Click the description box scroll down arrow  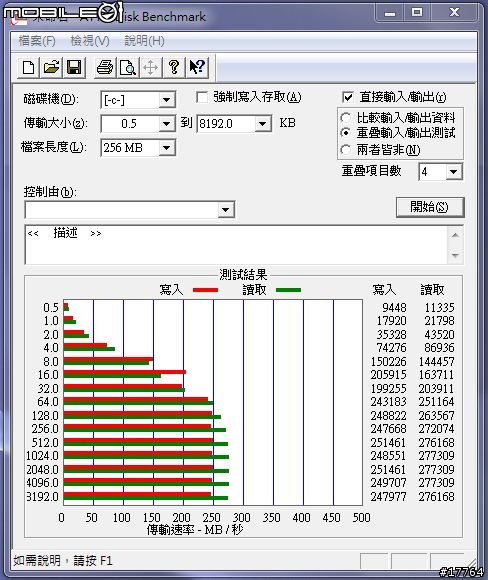pyautogui.click(x=455, y=255)
